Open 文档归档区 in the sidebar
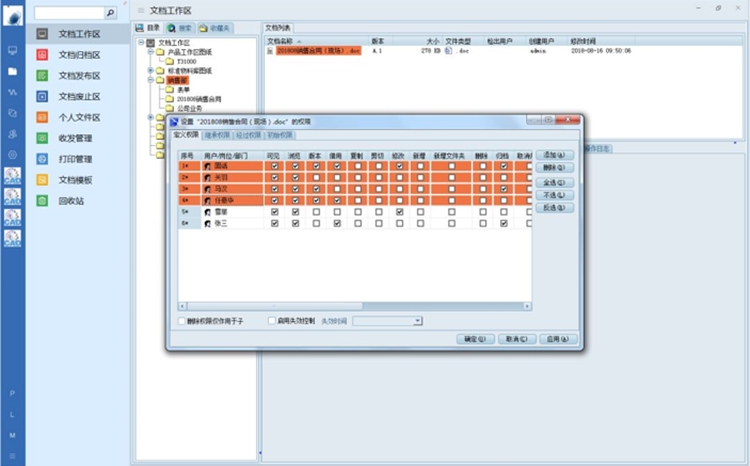750x466 pixels. pos(79,55)
